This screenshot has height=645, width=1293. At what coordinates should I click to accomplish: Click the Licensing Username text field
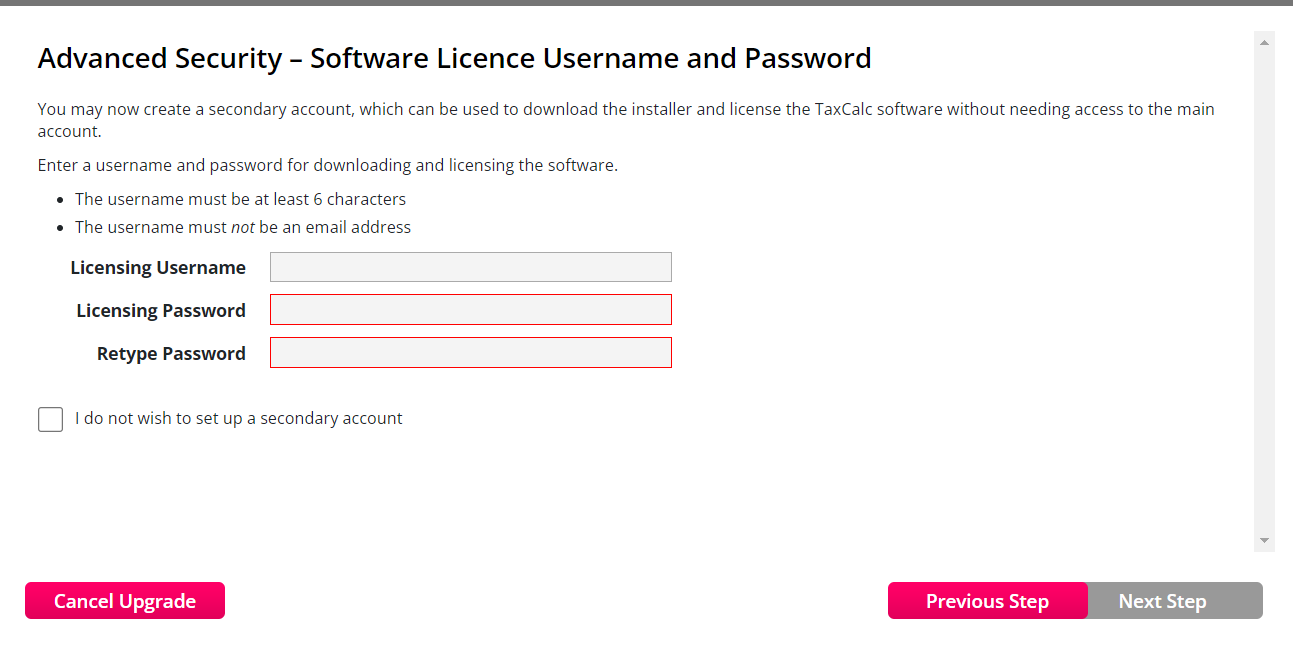point(470,267)
